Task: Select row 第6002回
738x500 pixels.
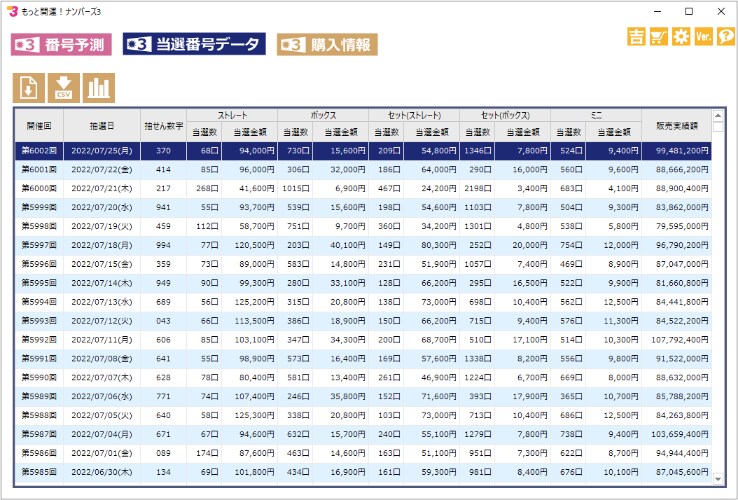Action: [363, 151]
